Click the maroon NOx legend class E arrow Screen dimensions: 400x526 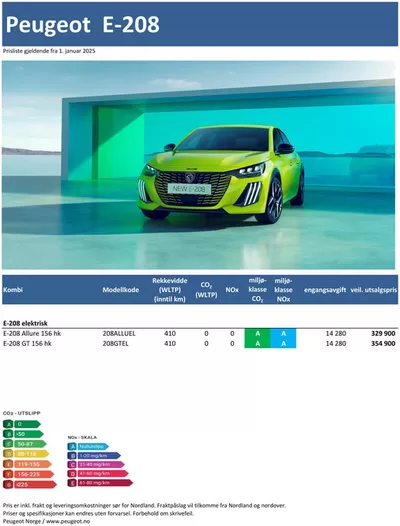point(100,483)
